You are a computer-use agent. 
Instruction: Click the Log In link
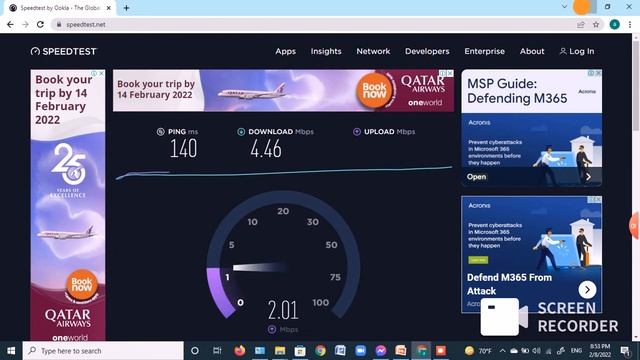[x=577, y=51]
